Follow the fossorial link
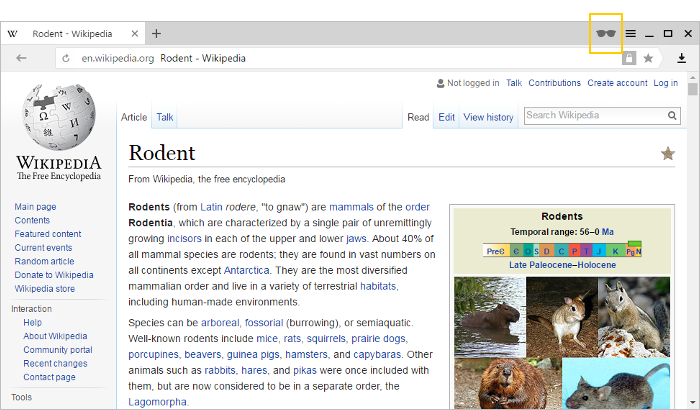This screenshot has width=700, height=410. click(264, 322)
